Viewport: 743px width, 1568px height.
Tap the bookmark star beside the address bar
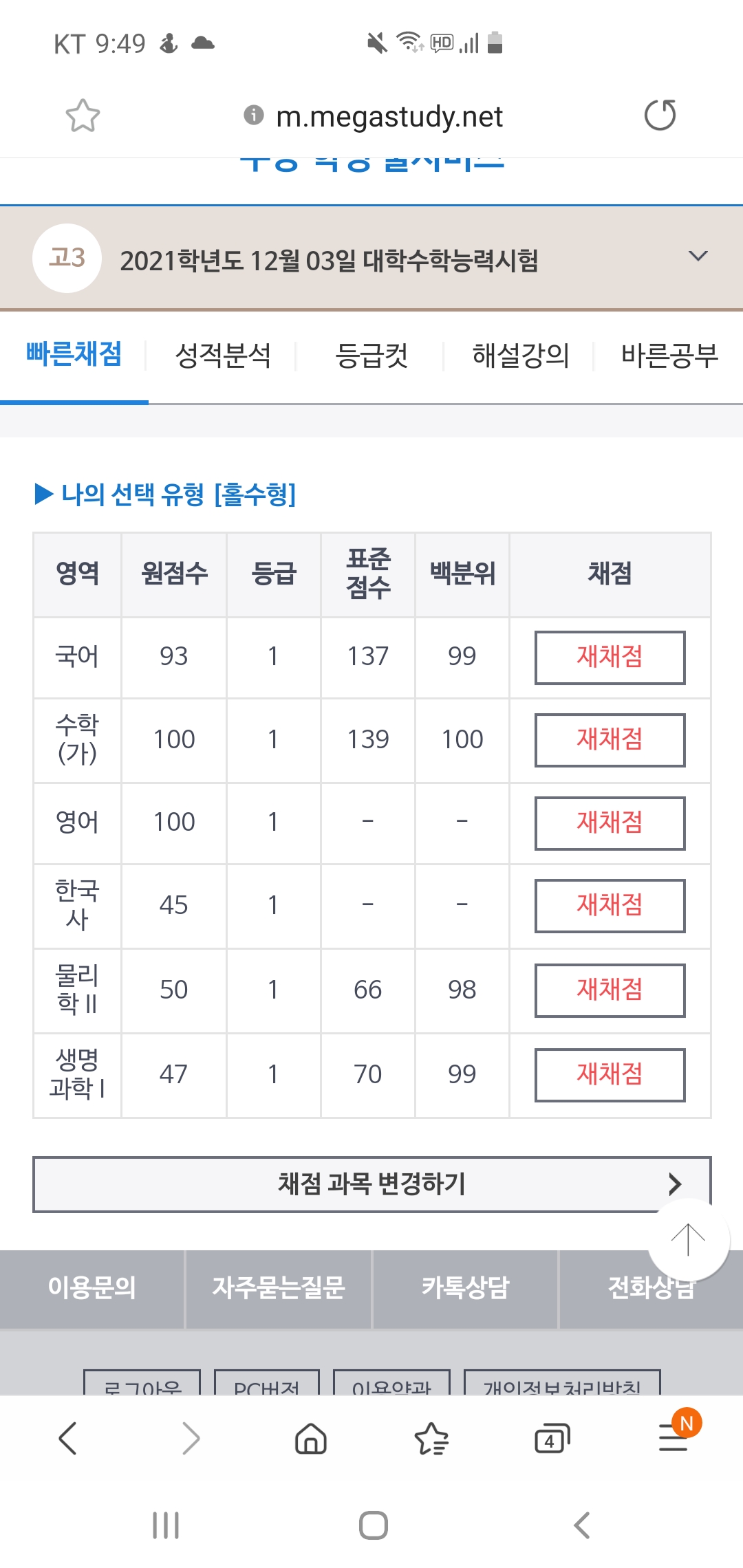click(83, 116)
